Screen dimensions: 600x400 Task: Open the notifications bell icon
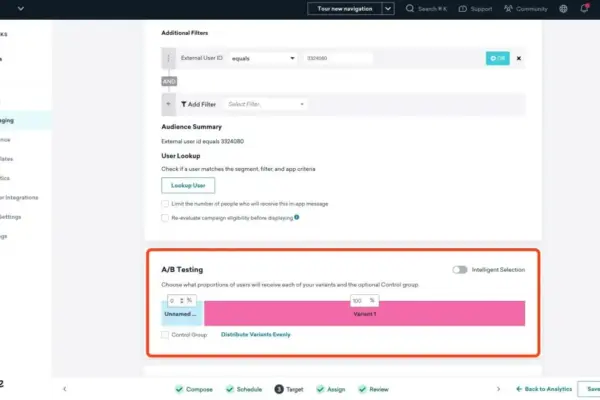(x=585, y=9)
